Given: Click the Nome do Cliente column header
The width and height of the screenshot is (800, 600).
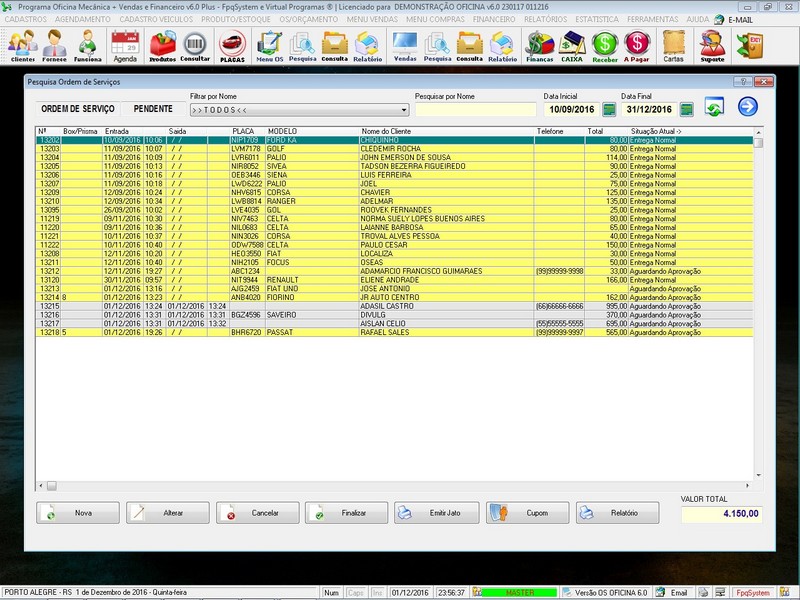Looking at the screenshot, I should (x=386, y=131).
